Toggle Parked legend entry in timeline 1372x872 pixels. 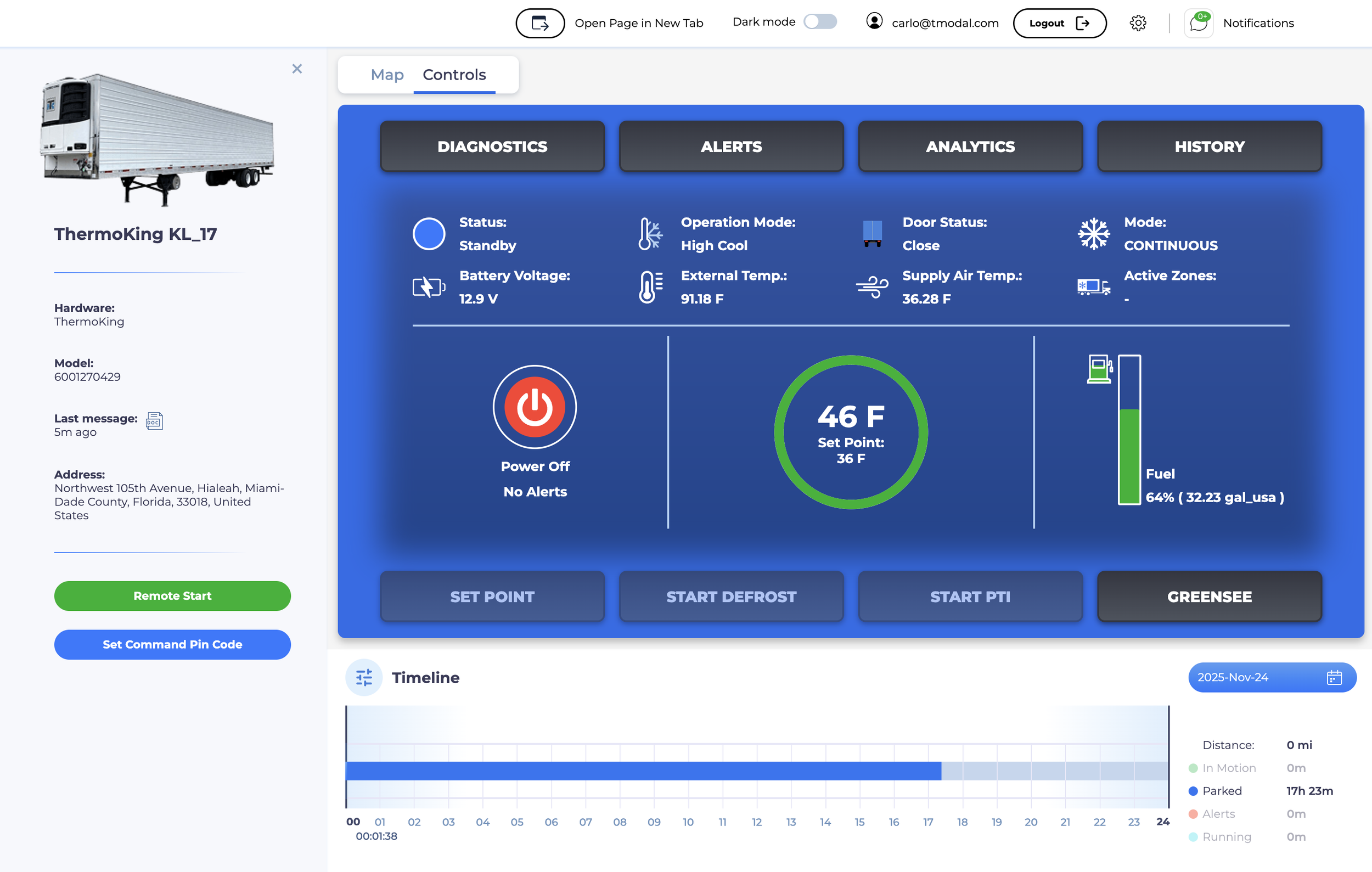[x=1221, y=791]
